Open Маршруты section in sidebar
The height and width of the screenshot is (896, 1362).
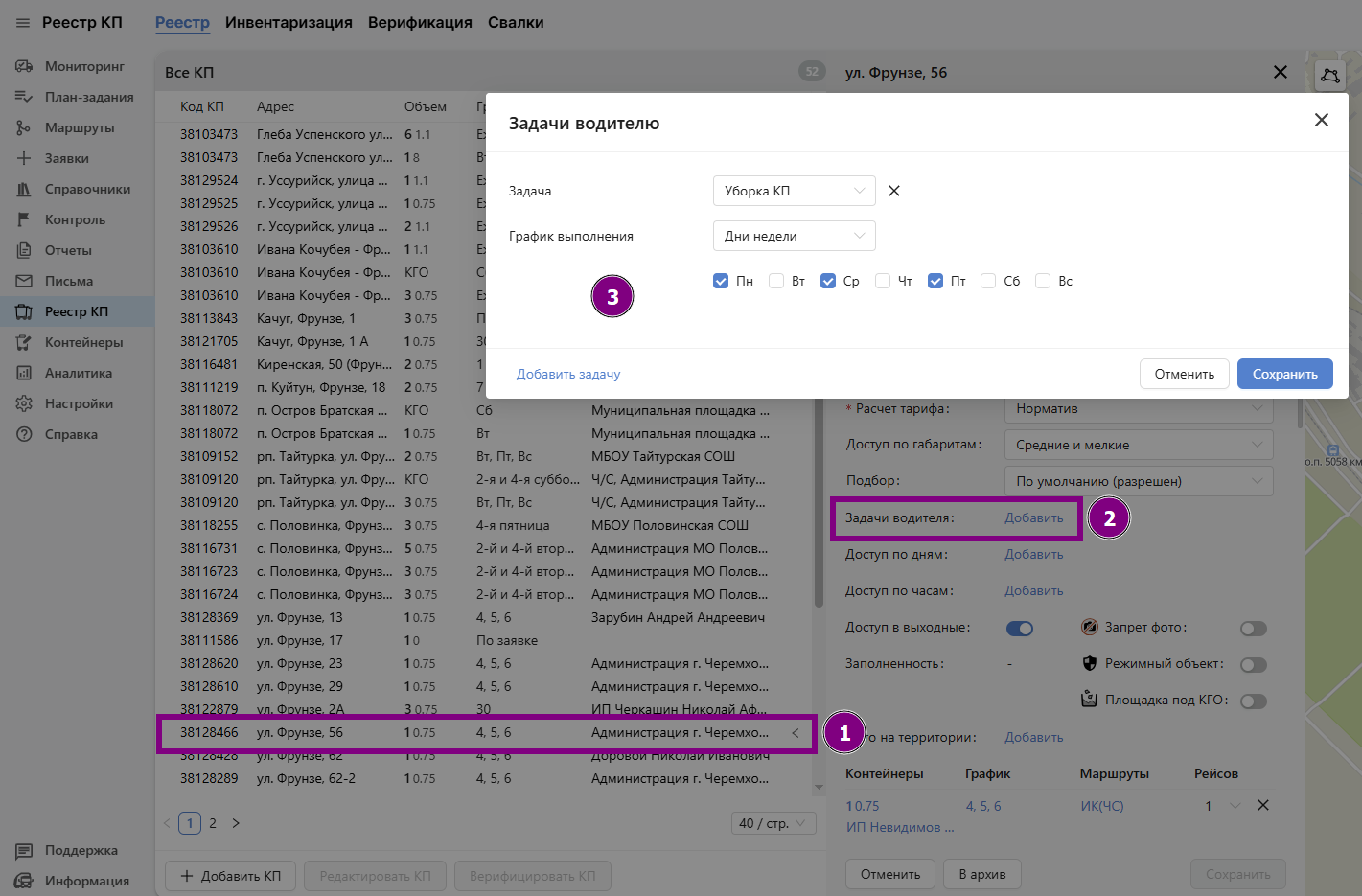[x=79, y=127]
